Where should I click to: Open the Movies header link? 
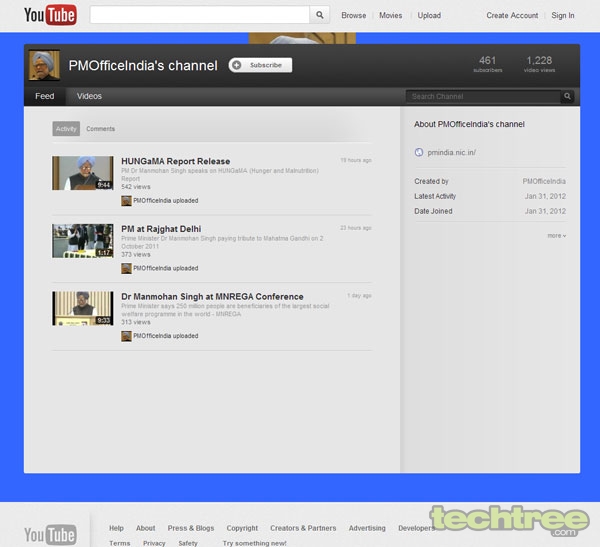click(x=391, y=15)
